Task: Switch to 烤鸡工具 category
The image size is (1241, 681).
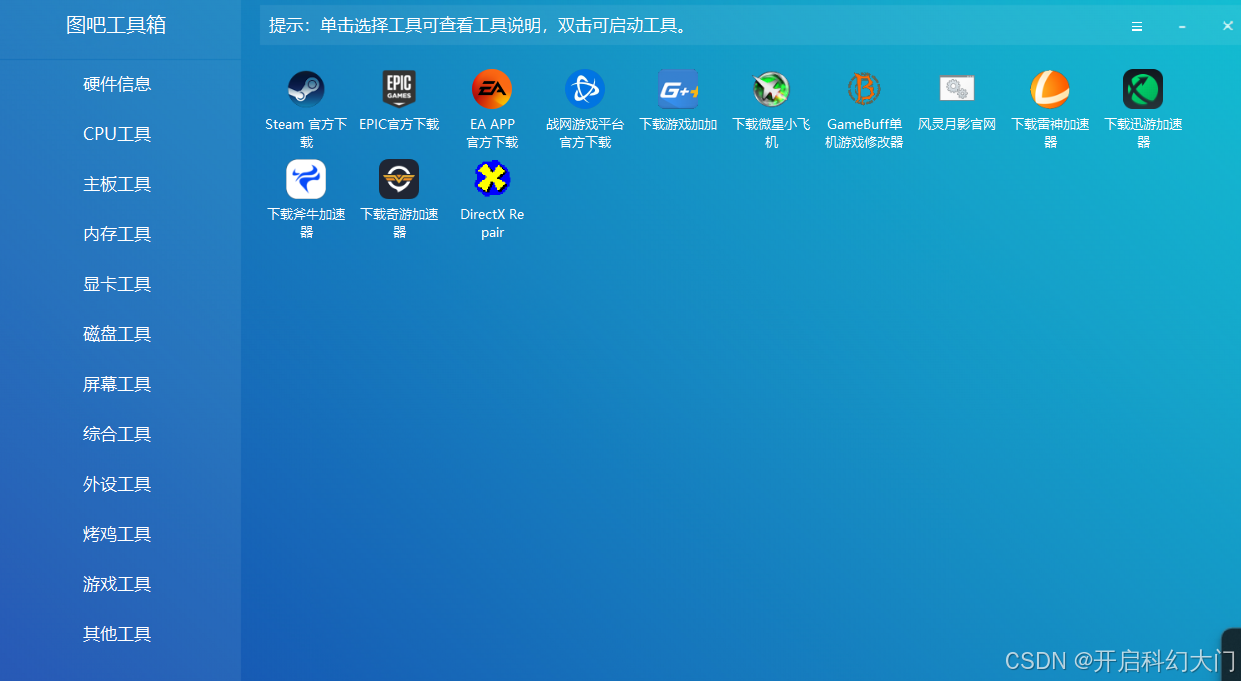Action: tap(117, 534)
